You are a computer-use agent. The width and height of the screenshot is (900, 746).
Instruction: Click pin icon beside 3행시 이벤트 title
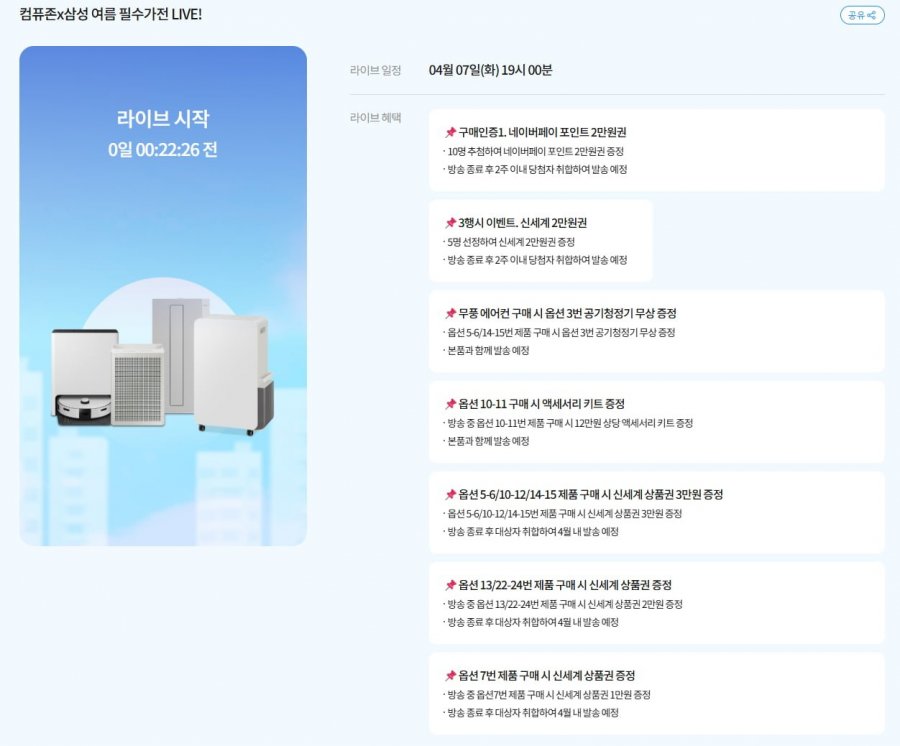pos(450,223)
